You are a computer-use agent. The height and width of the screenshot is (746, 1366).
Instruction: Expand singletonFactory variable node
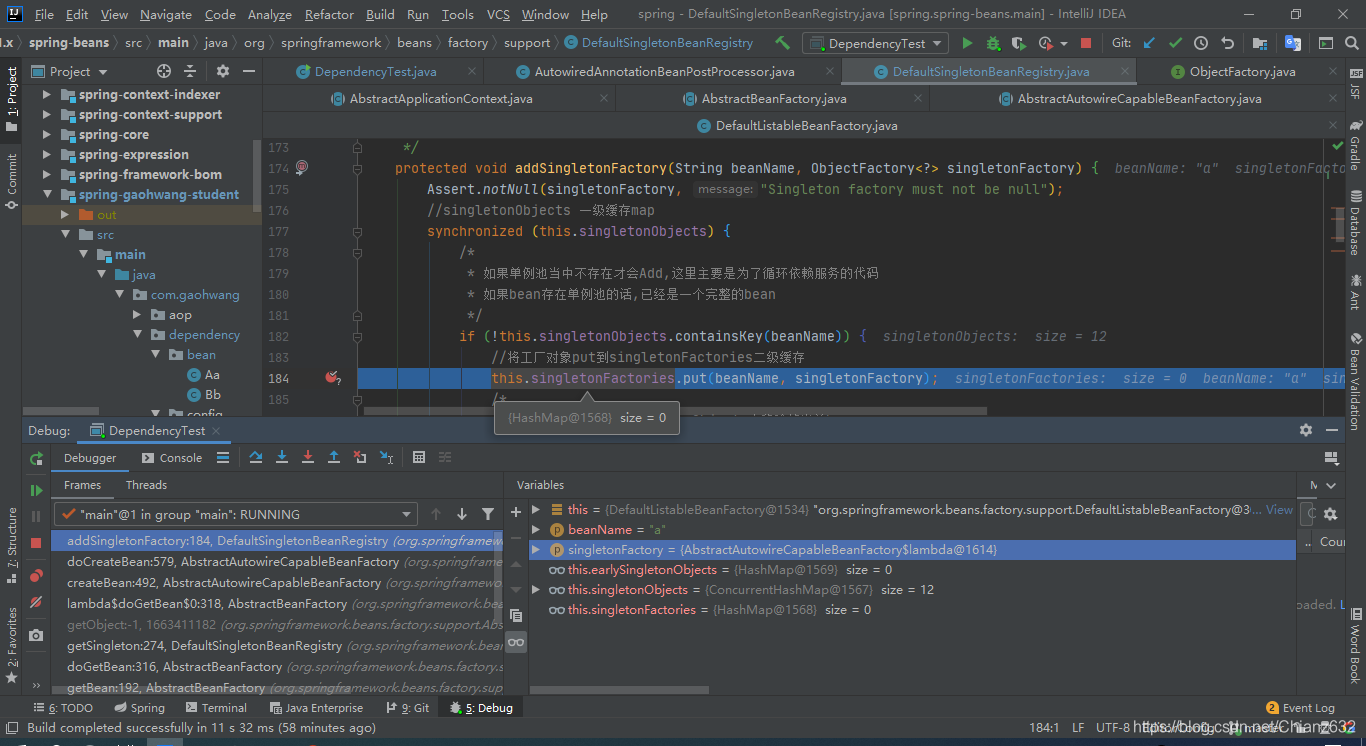pos(536,550)
